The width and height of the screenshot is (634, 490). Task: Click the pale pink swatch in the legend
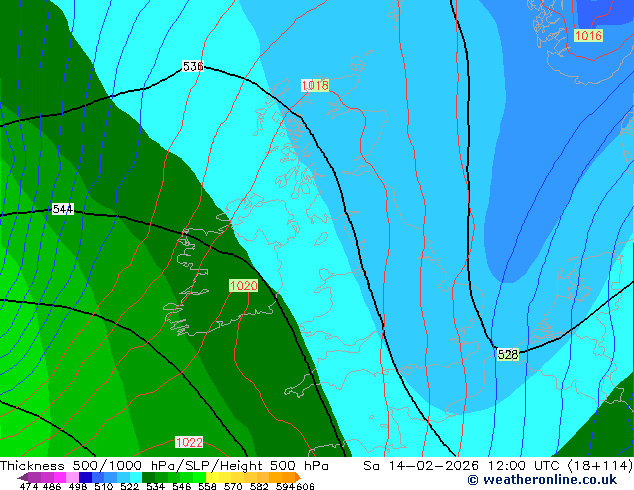click(x=72, y=477)
